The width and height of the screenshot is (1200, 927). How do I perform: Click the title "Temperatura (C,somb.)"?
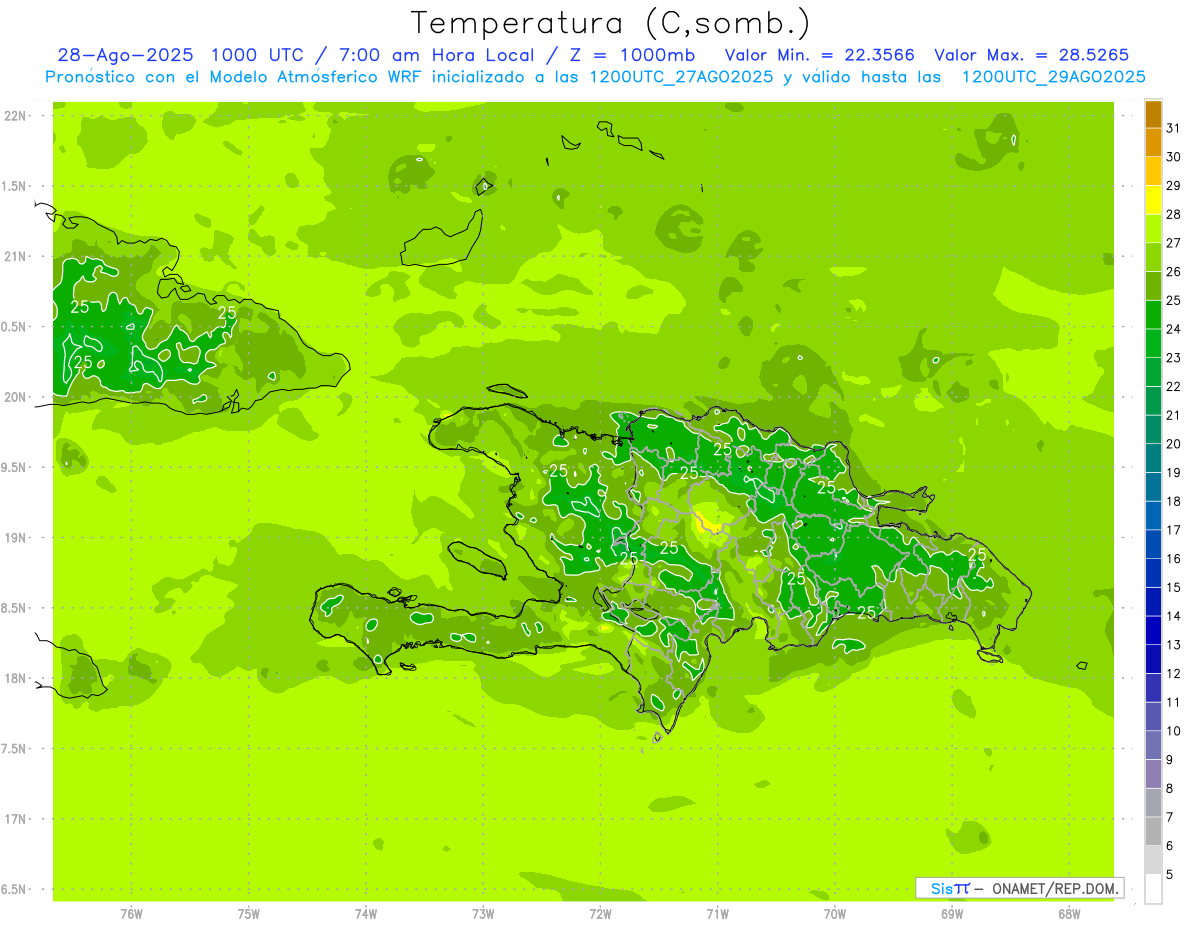(x=611, y=23)
